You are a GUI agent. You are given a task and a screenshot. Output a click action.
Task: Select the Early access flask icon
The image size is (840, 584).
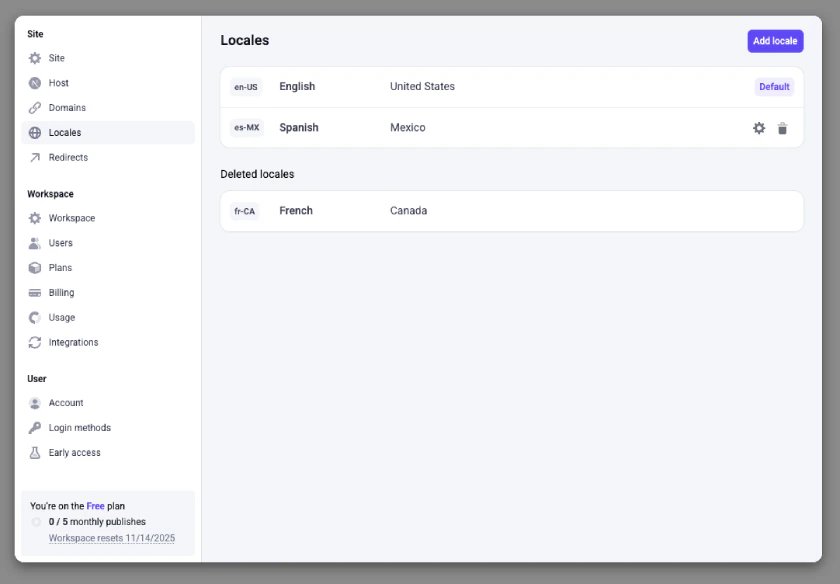[x=33, y=452]
